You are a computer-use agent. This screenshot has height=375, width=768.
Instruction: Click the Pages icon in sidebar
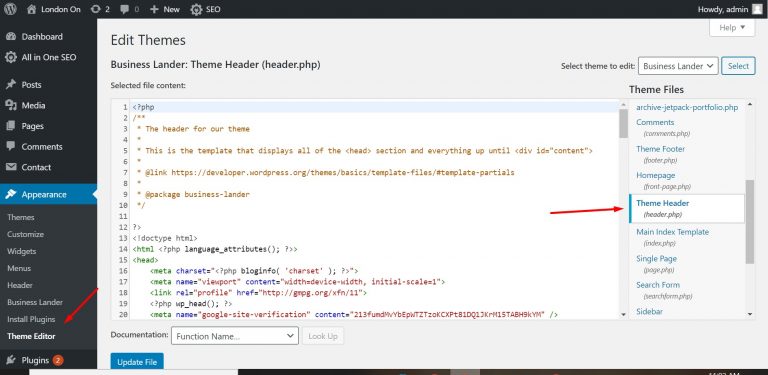tap(11, 126)
